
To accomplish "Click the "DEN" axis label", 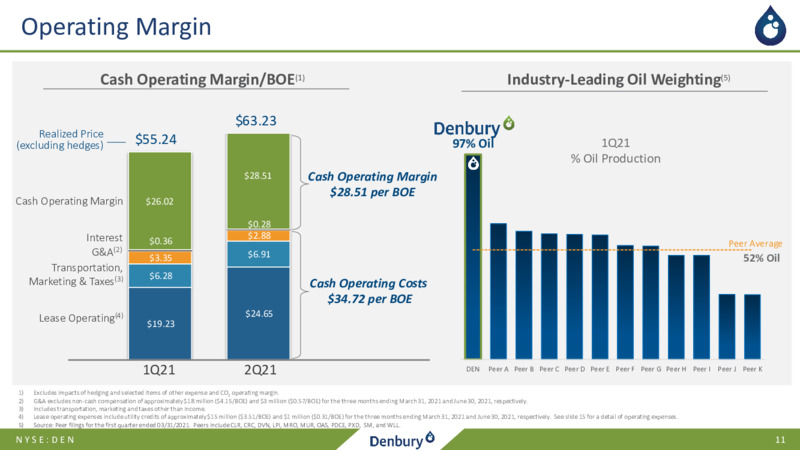I will click(473, 369).
